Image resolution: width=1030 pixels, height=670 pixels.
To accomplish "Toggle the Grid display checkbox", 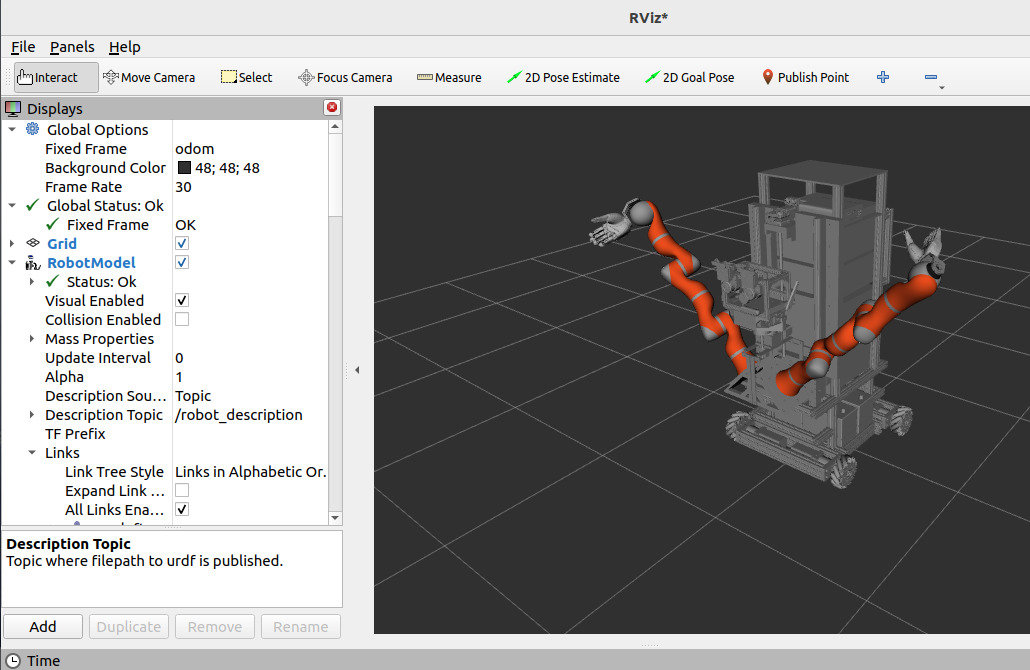I will (182, 243).
